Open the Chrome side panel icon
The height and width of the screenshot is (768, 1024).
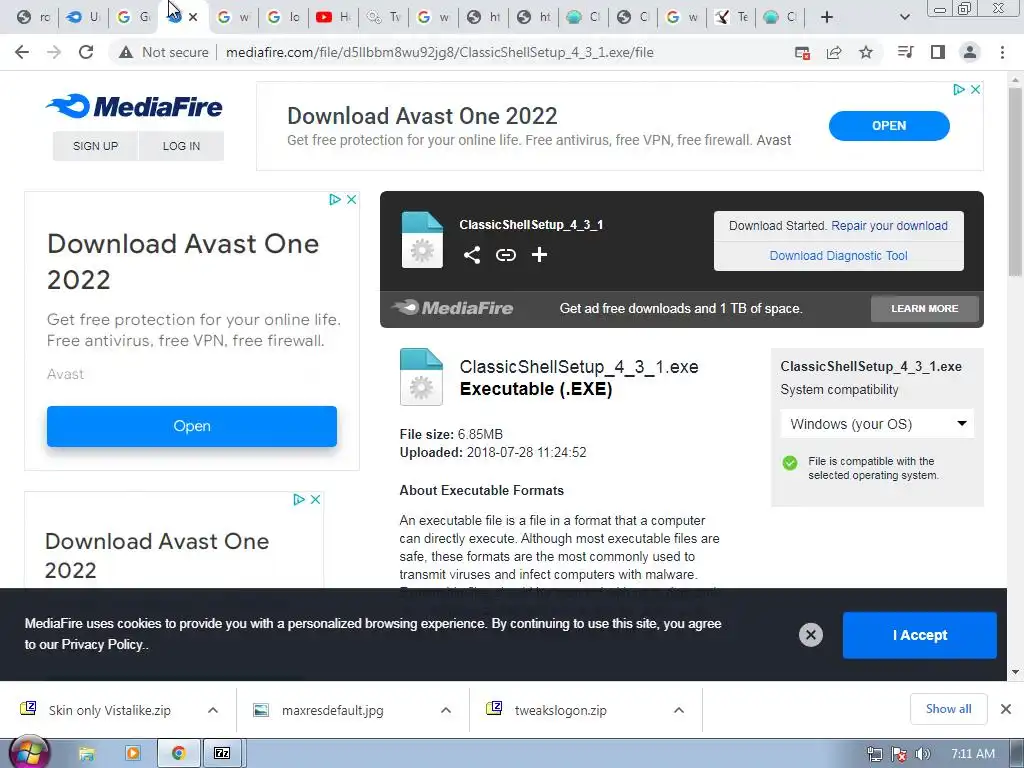click(x=938, y=52)
